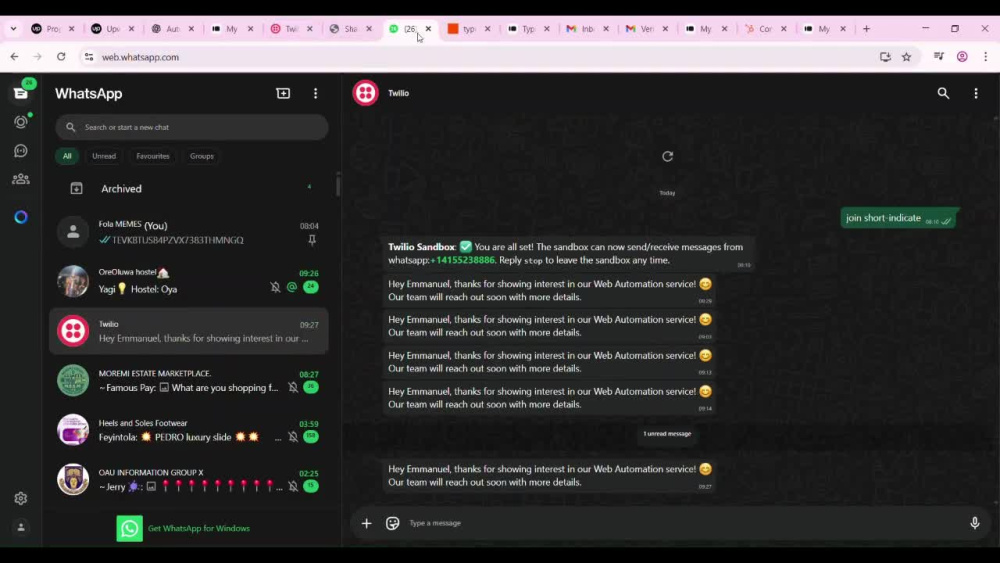
Task: Bookmark this page with star icon
Action: click(x=906, y=57)
